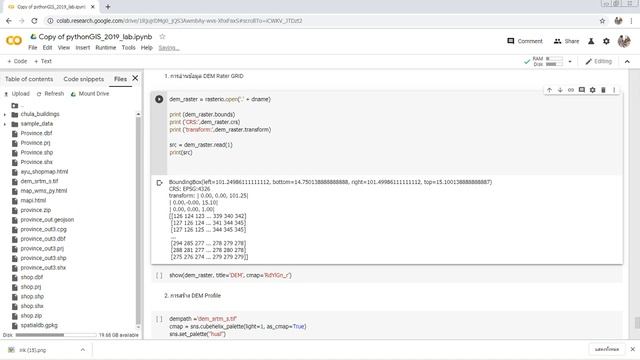Run the dempath code cell
Screen dimensions: 640x360
pyautogui.click(x=159, y=319)
